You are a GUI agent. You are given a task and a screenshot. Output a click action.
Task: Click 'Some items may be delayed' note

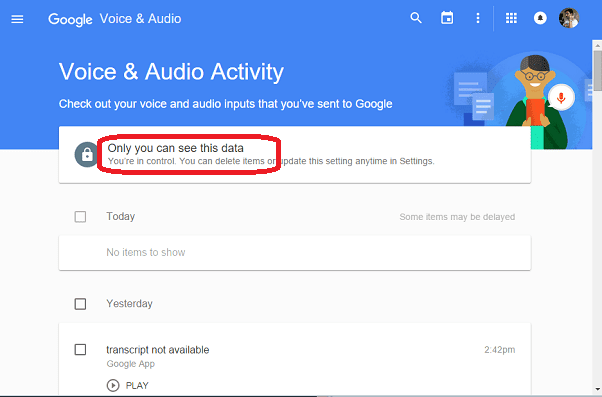[x=457, y=217]
